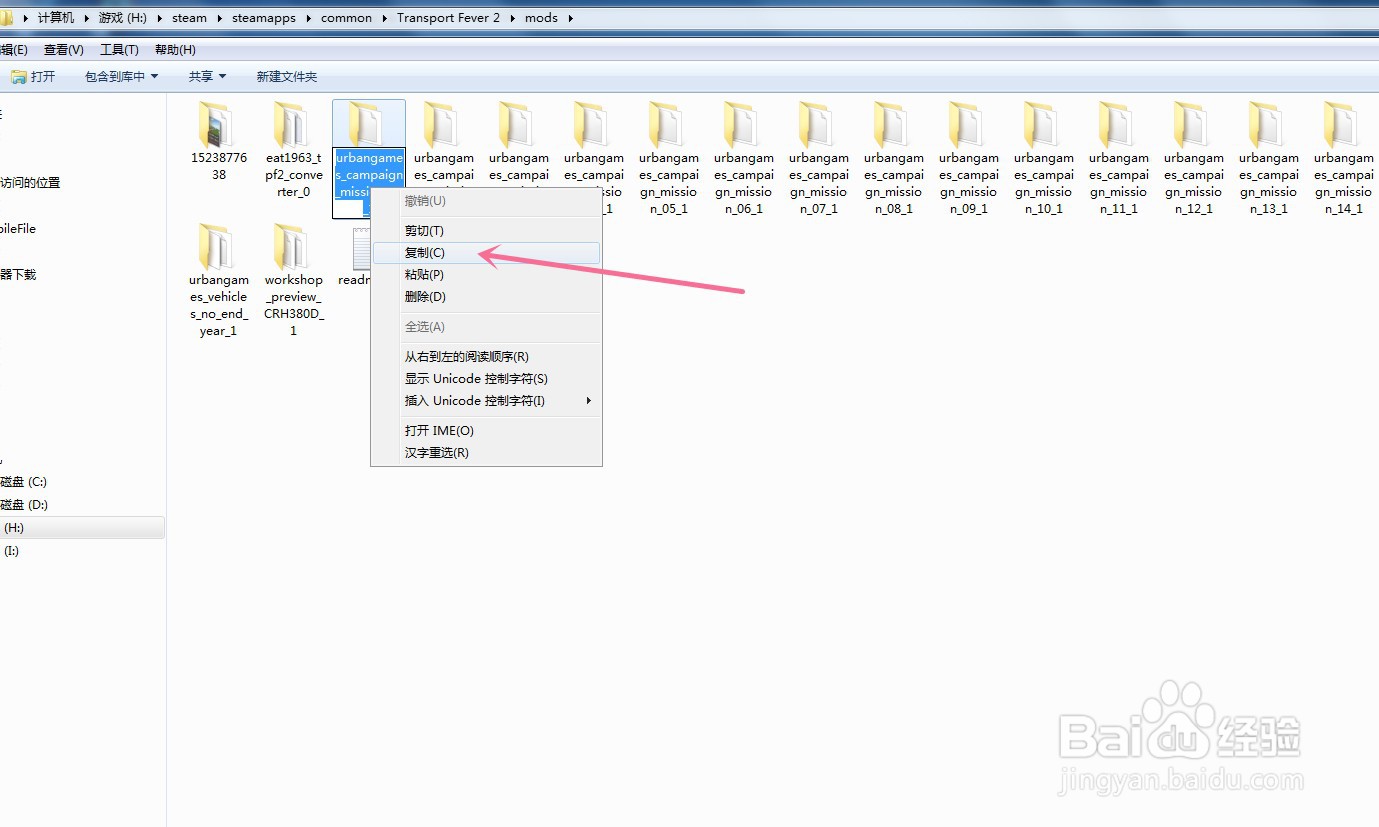Choose Cut (剪切) in context menu
This screenshot has height=827, width=1379.
click(x=486, y=231)
